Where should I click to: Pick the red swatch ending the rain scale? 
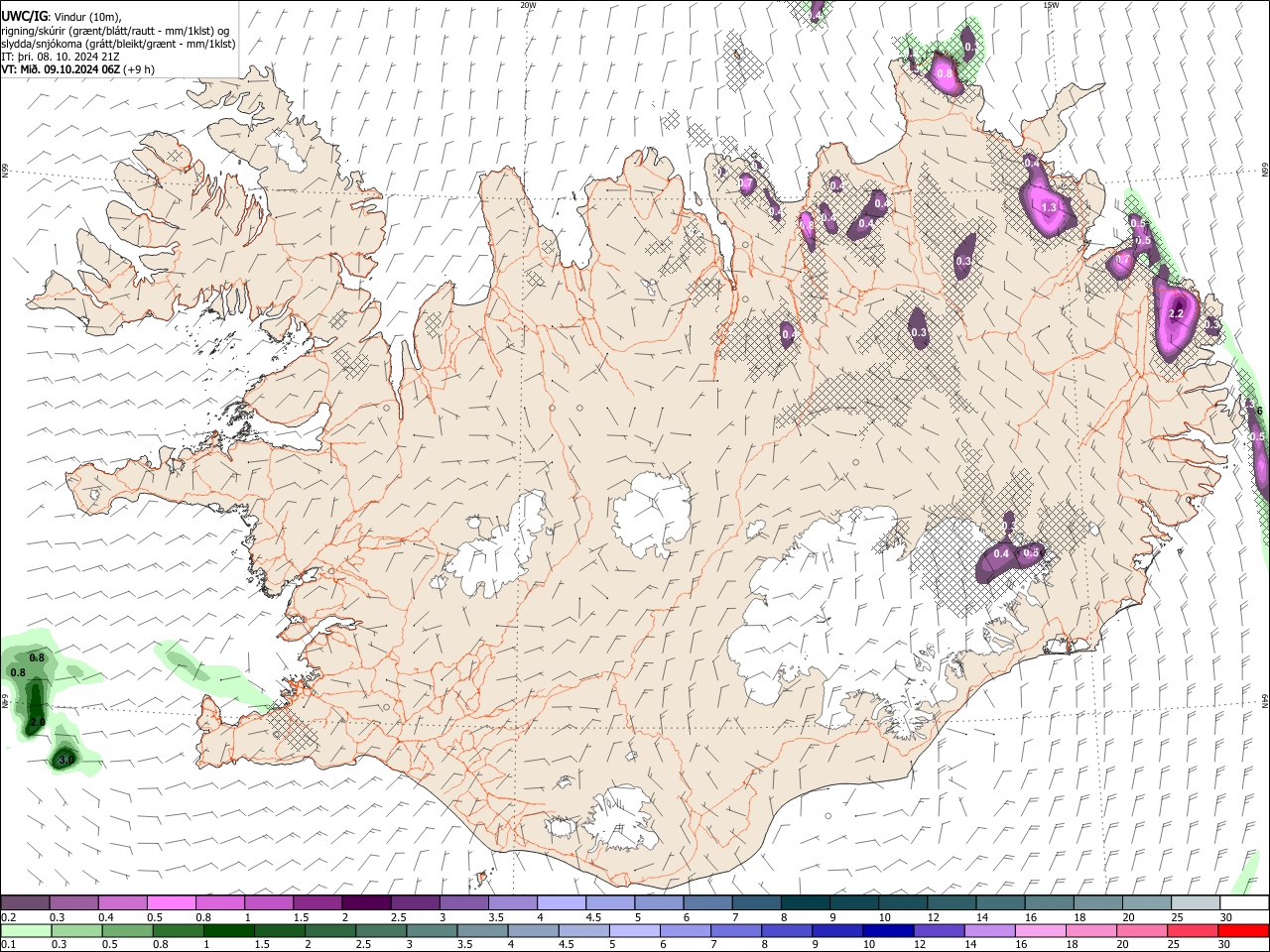point(1243,930)
